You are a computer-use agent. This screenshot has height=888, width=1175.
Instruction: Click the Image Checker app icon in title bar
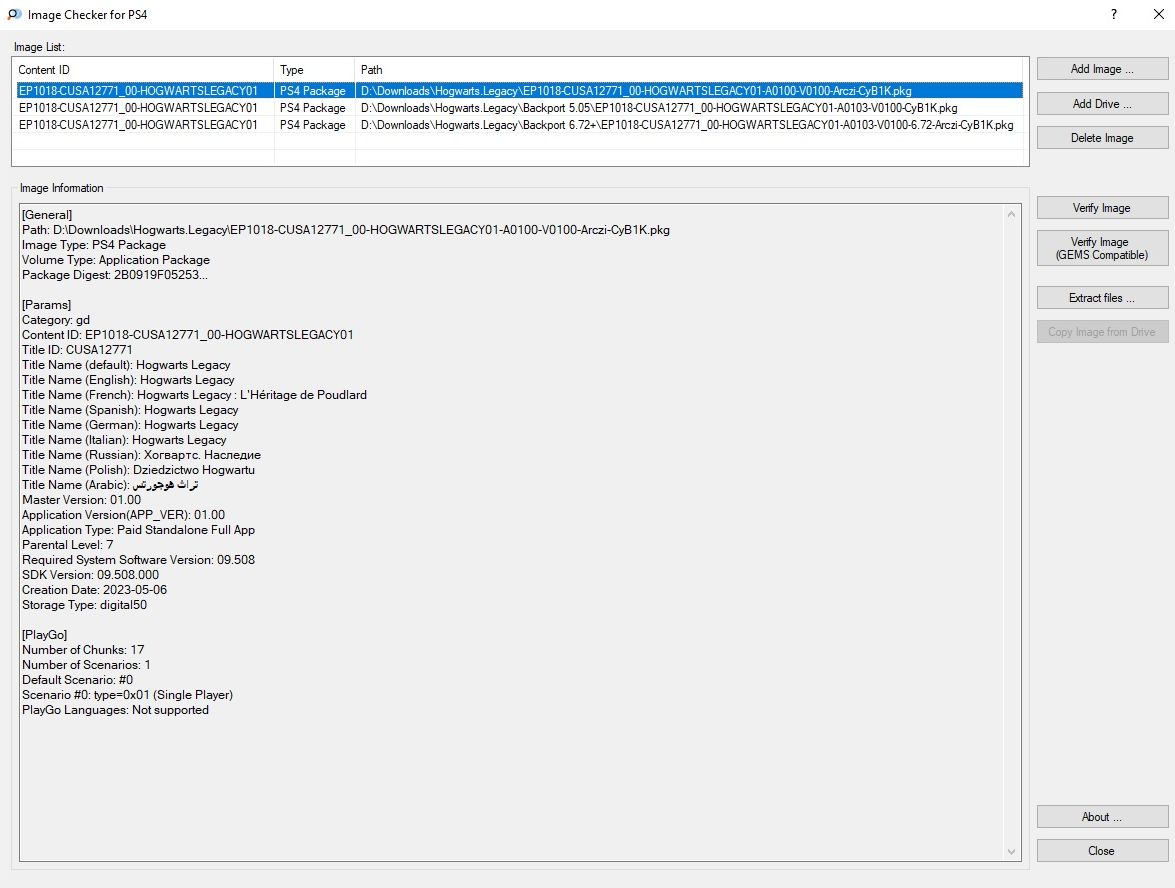(x=14, y=14)
